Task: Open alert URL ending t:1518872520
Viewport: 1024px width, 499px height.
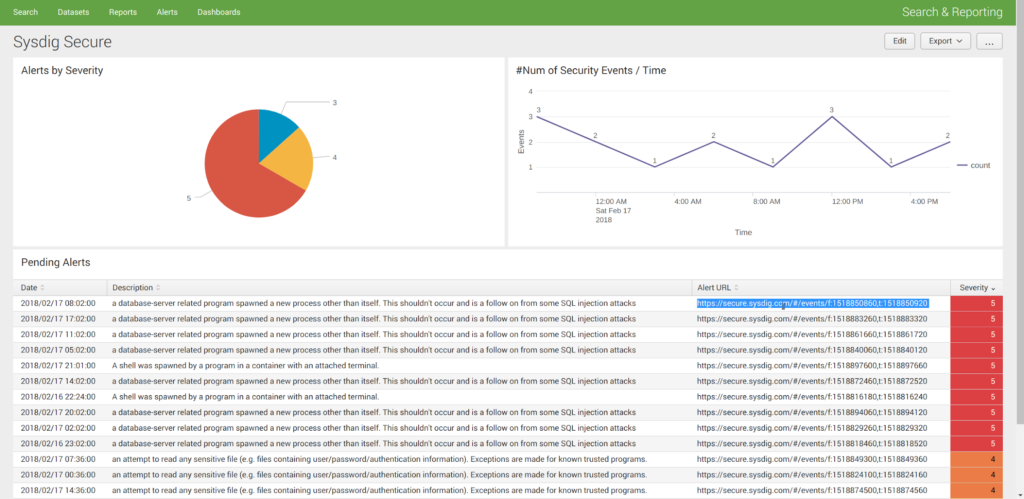Action: pyautogui.click(x=812, y=381)
